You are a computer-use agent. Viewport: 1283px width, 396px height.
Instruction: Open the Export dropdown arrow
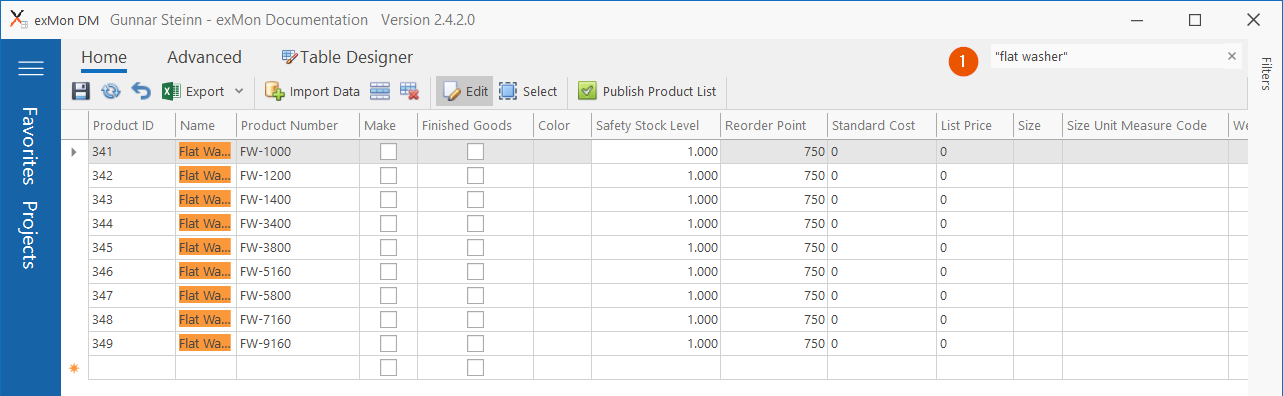(239, 91)
